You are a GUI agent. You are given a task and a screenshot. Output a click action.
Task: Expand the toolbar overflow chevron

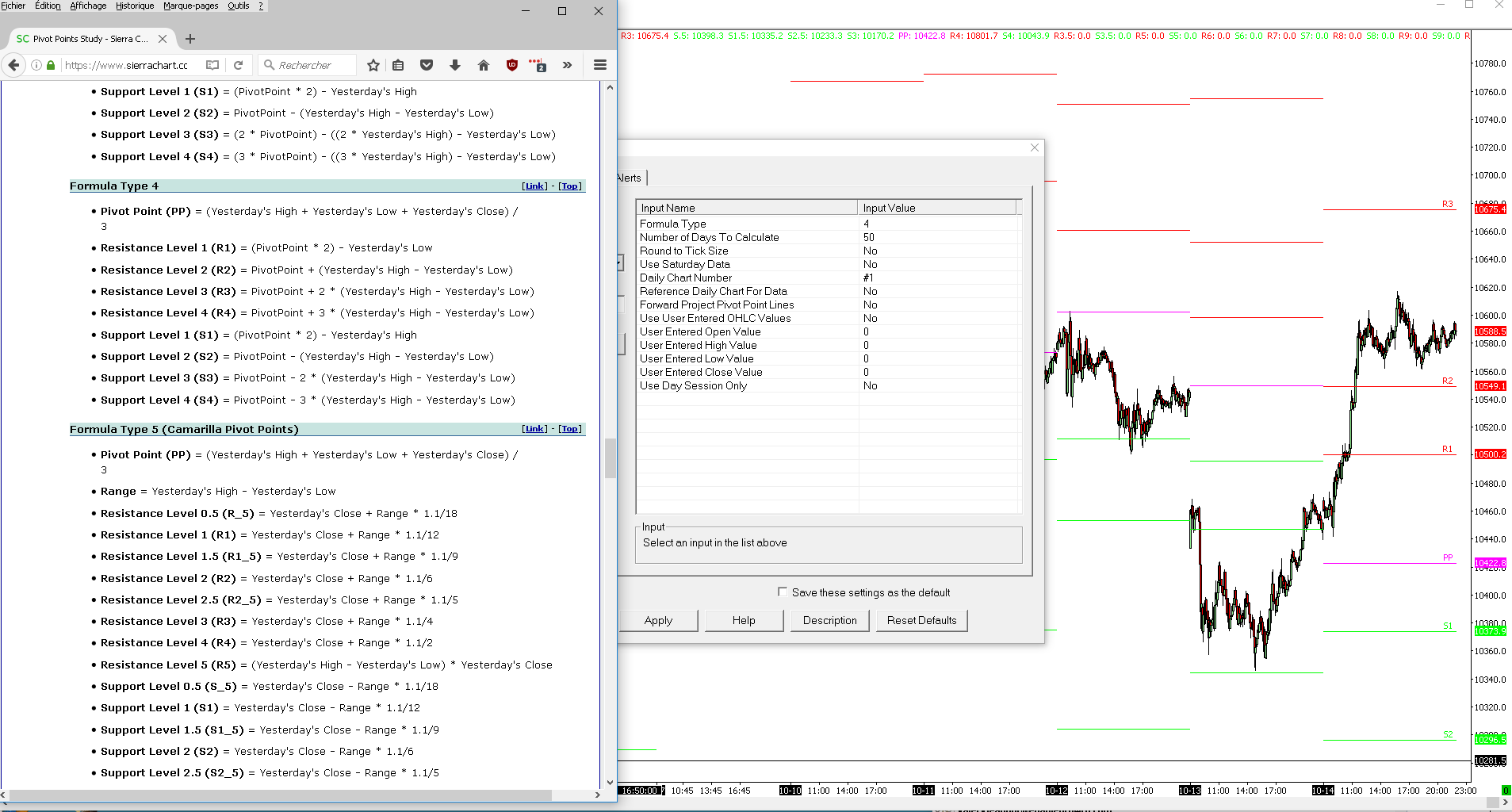(567, 65)
